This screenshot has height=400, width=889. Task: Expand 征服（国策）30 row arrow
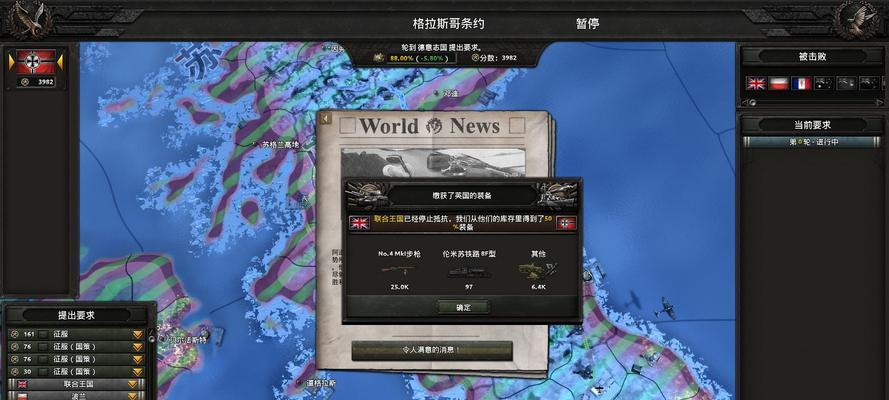[137, 372]
